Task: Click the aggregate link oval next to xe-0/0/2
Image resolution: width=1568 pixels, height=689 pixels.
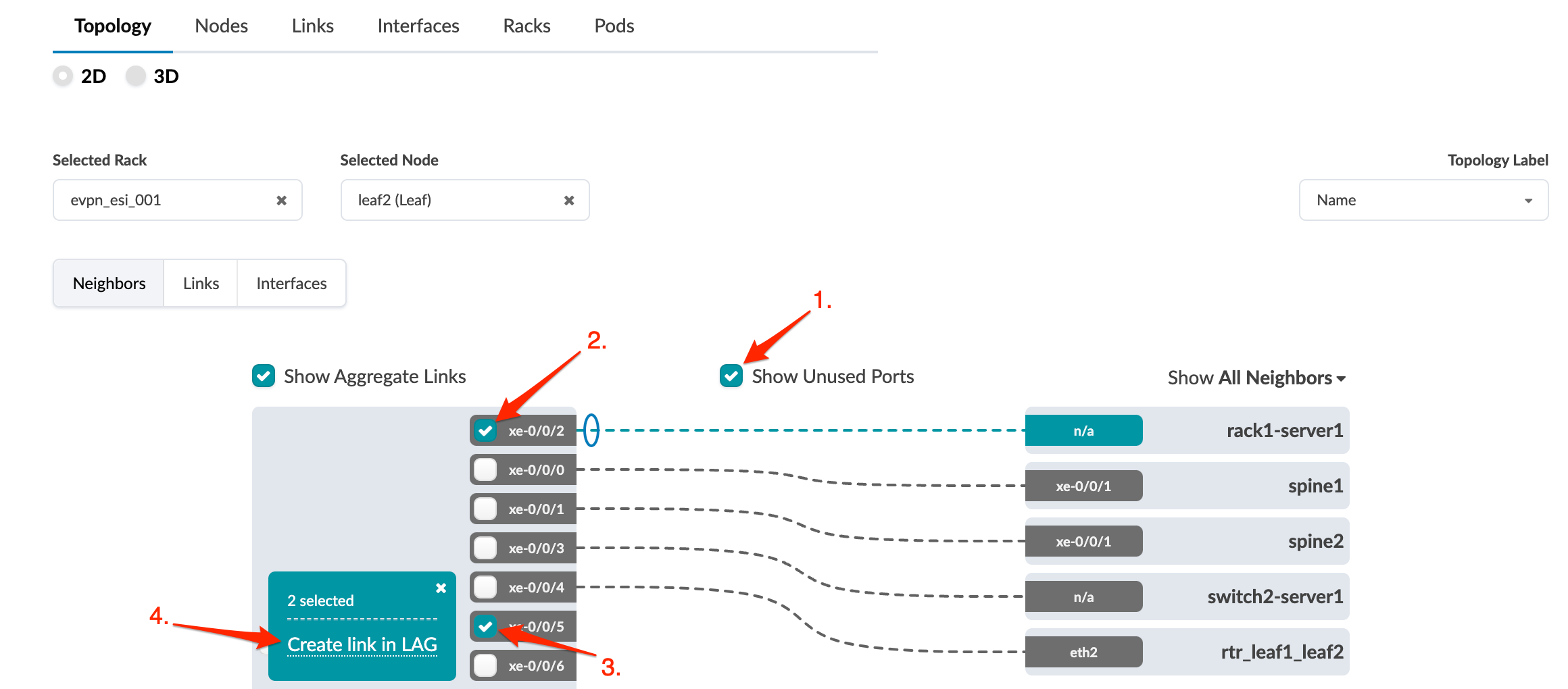Action: coord(591,430)
